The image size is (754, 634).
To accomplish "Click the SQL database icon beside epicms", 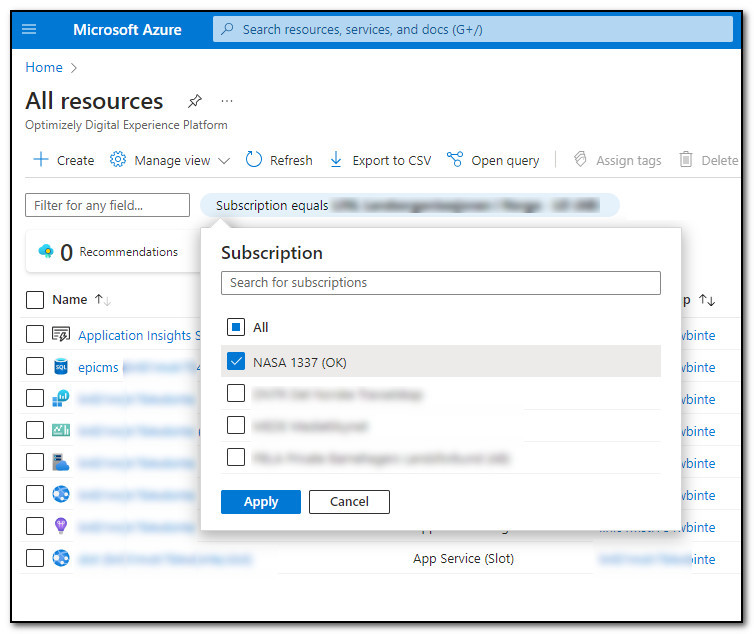I will tap(61, 367).
